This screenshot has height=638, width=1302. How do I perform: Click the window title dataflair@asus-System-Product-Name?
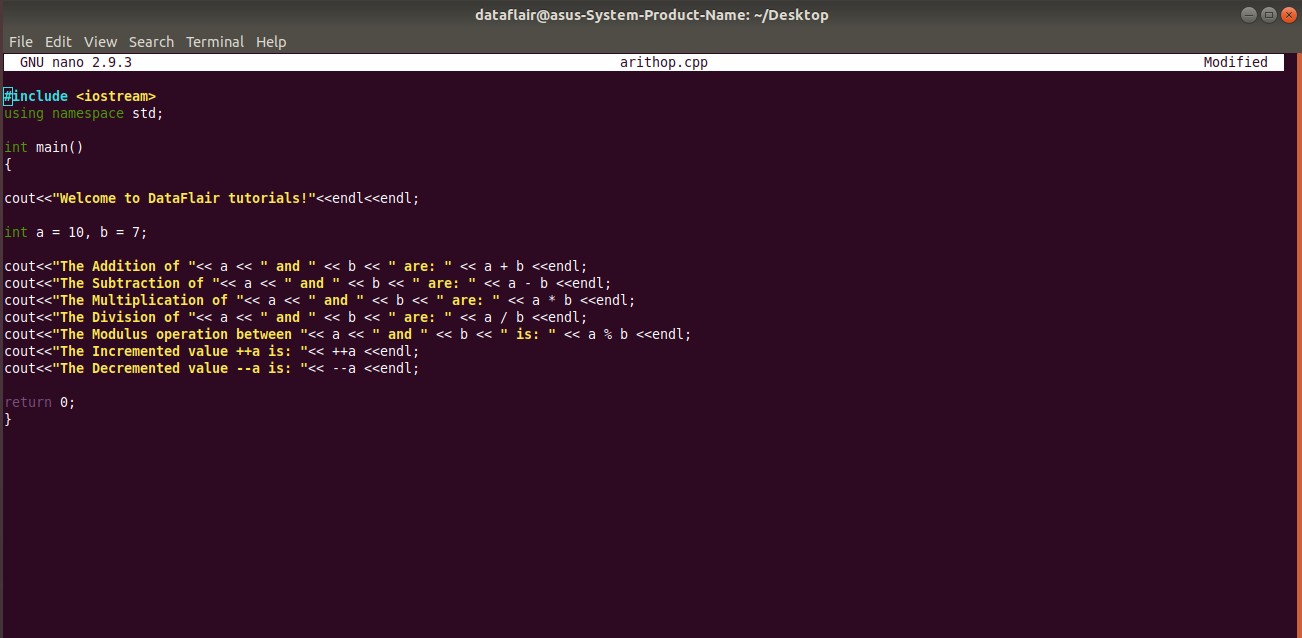[x=651, y=14]
